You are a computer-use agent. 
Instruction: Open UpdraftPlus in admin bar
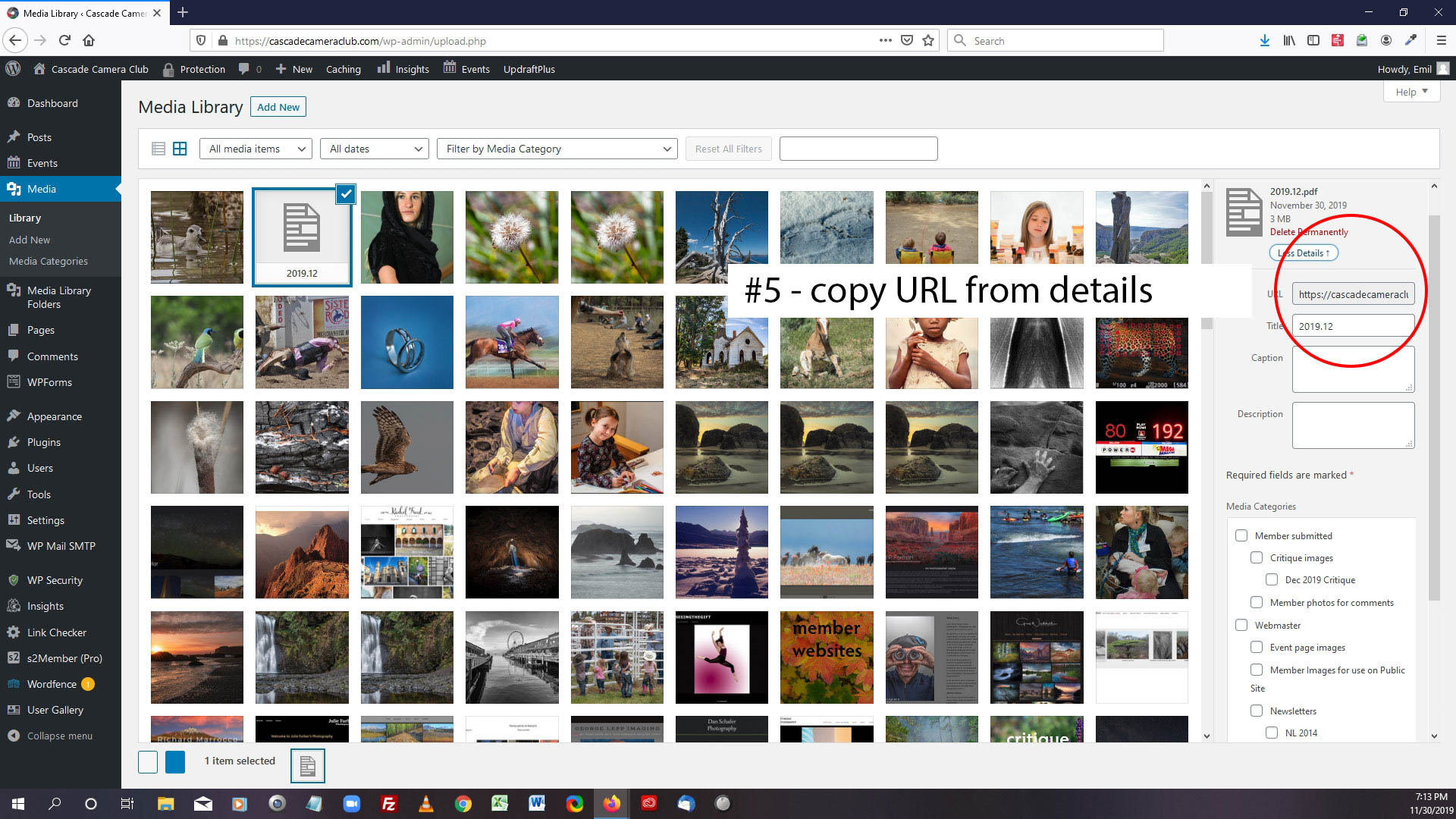tap(529, 69)
